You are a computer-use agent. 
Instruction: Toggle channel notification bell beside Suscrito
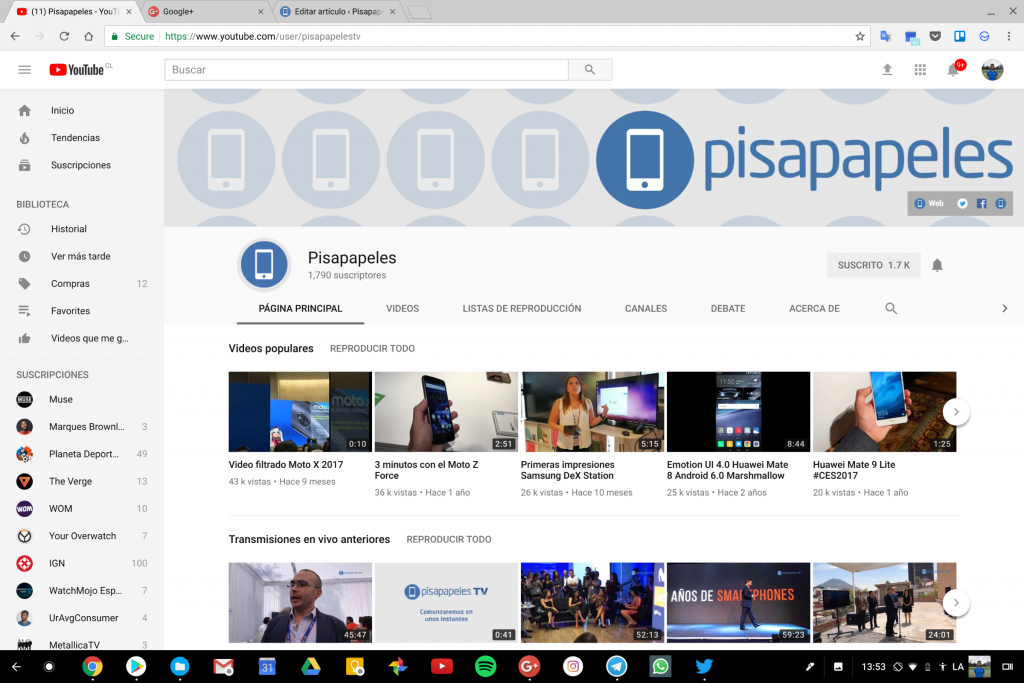click(x=937, y=265)
